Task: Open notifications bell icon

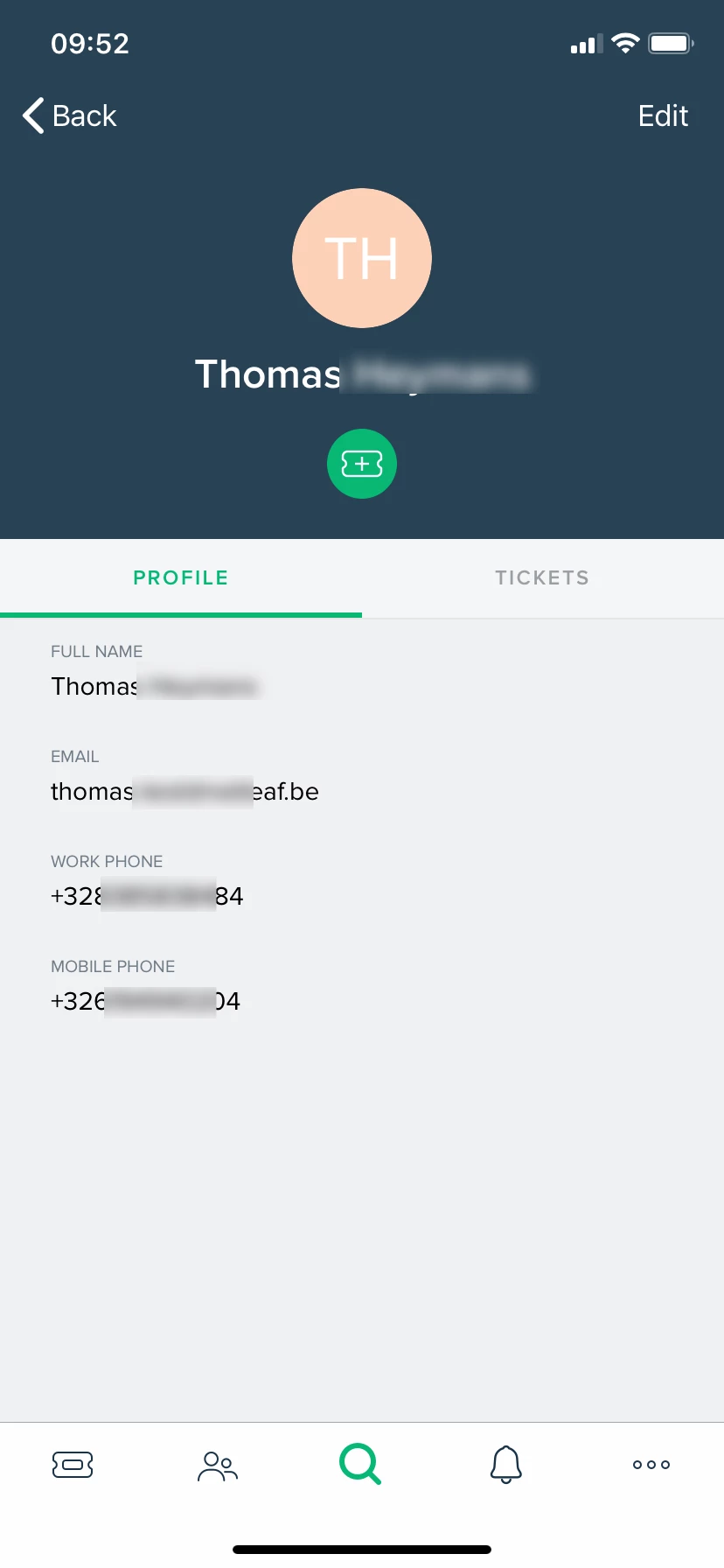Action: (x=506, y=1465)
